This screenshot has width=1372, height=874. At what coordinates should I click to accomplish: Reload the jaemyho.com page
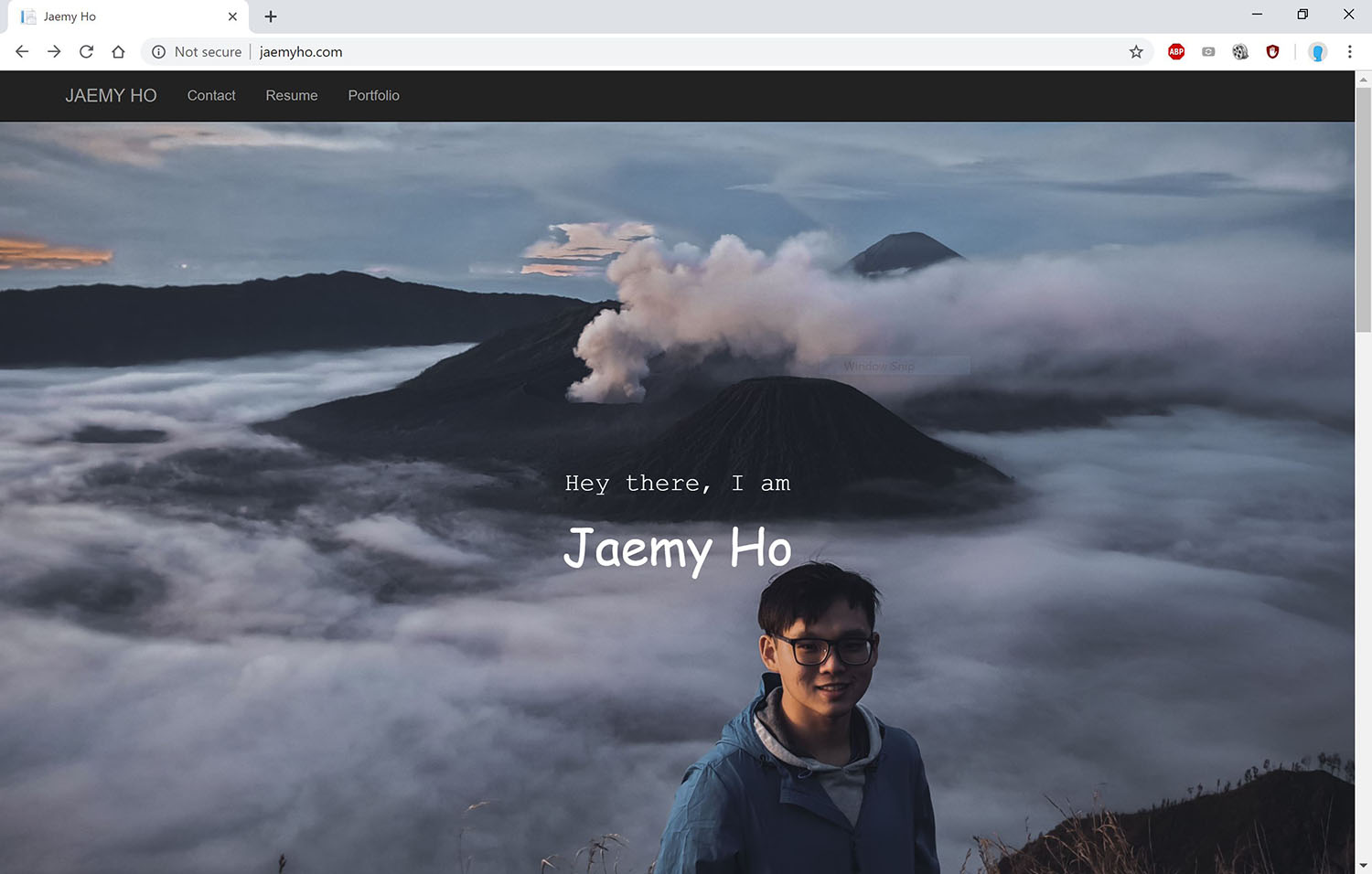(86, 52)
